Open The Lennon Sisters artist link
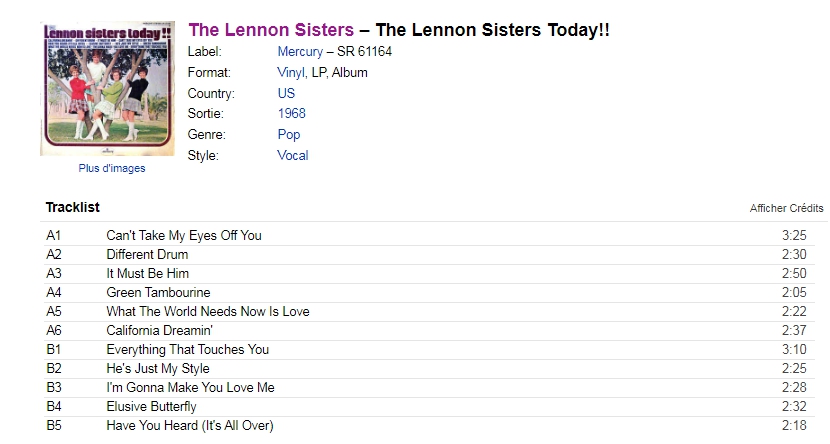This screenshot has width=830, height=444. point(271,30)
